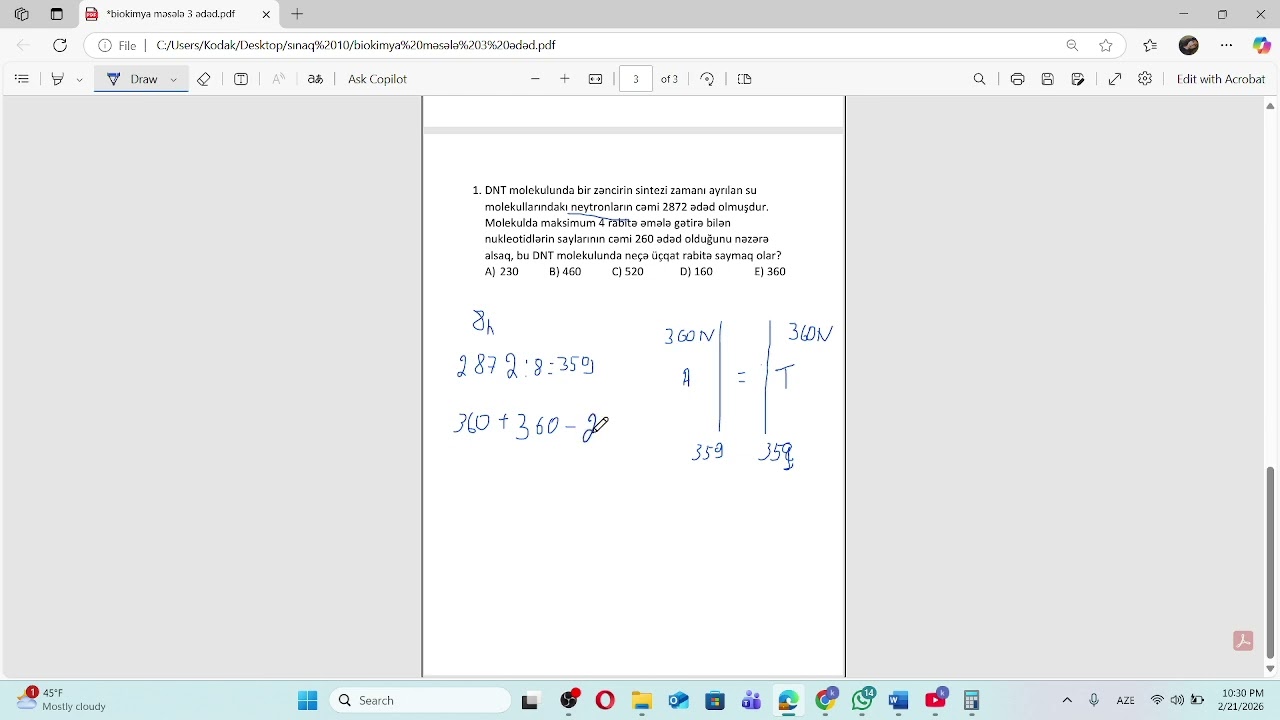Open the browser profile avatar

pos(1189,45)
